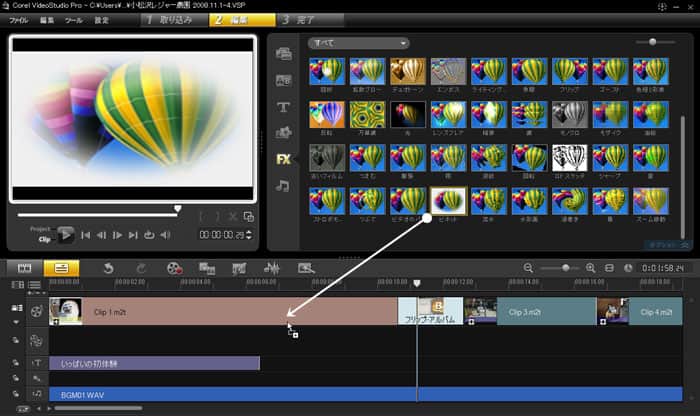The width and height of the screenshot is (700, 416).
Task: Go to step 2 編集 tab
Action: 242,20
